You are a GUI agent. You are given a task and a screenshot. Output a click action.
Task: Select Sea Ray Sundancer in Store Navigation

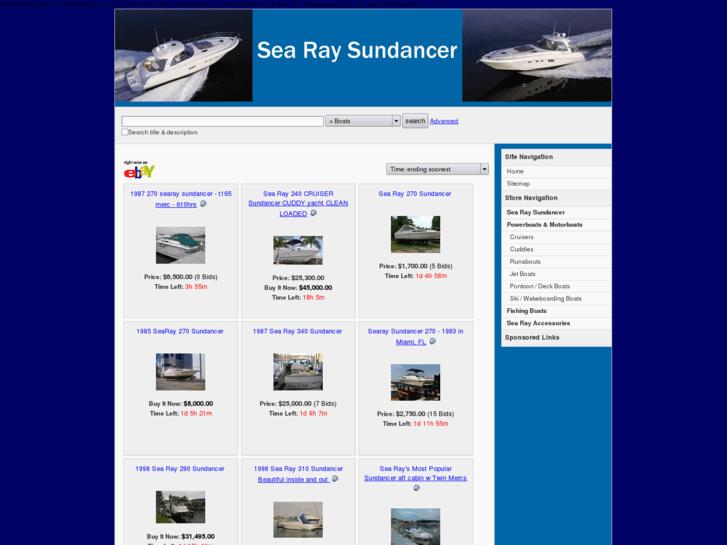pos(536,212)
